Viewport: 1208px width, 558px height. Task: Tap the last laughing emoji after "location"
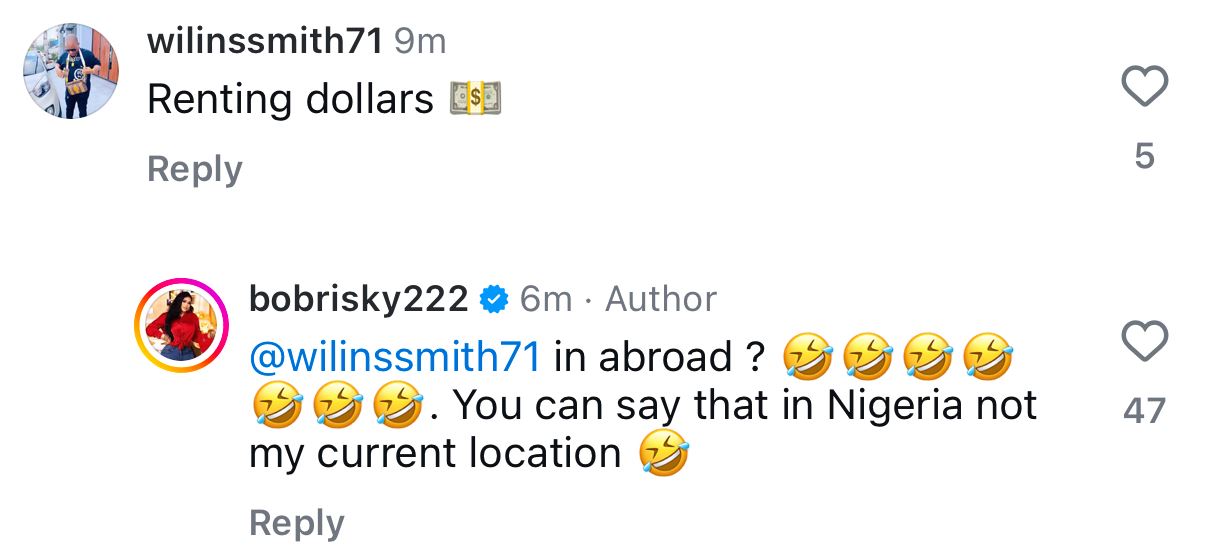[665, 454]
